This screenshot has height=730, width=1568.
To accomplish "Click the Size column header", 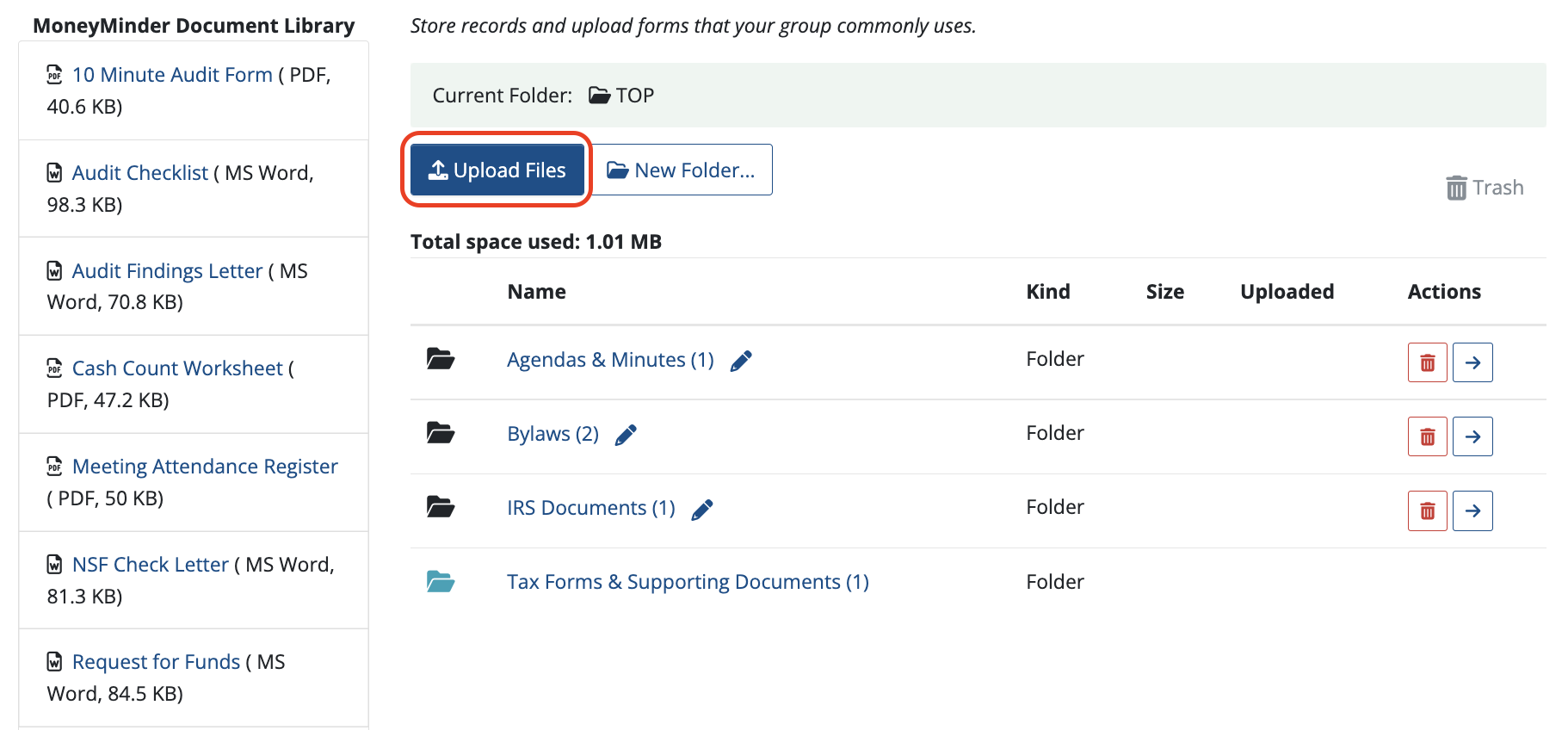I will click(x=1165, y=292).
